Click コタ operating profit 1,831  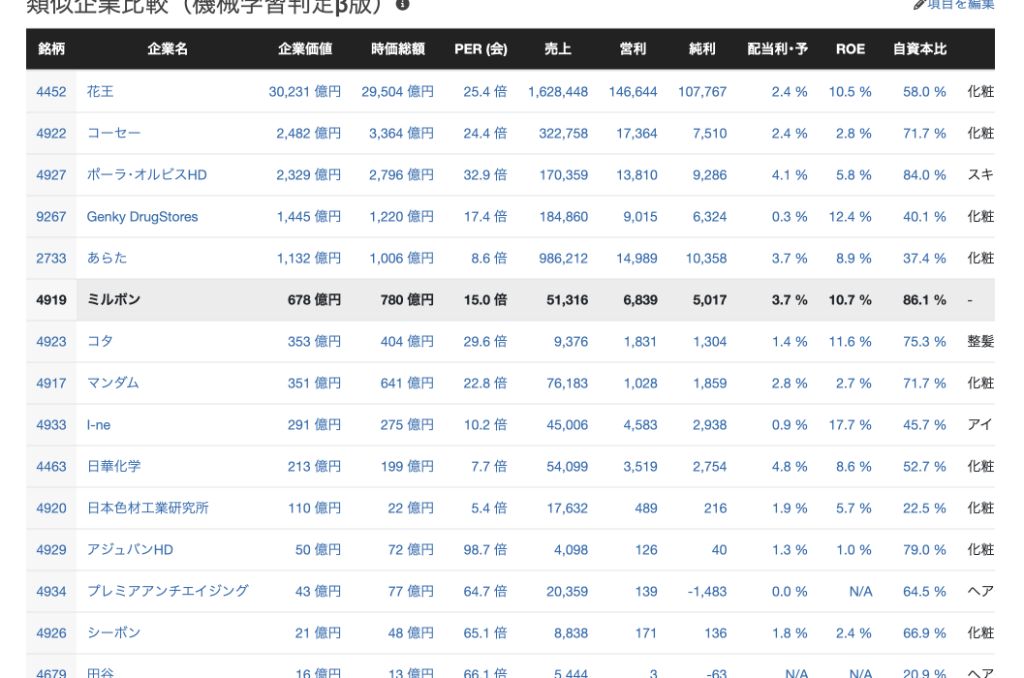click(x=641, y=342)
